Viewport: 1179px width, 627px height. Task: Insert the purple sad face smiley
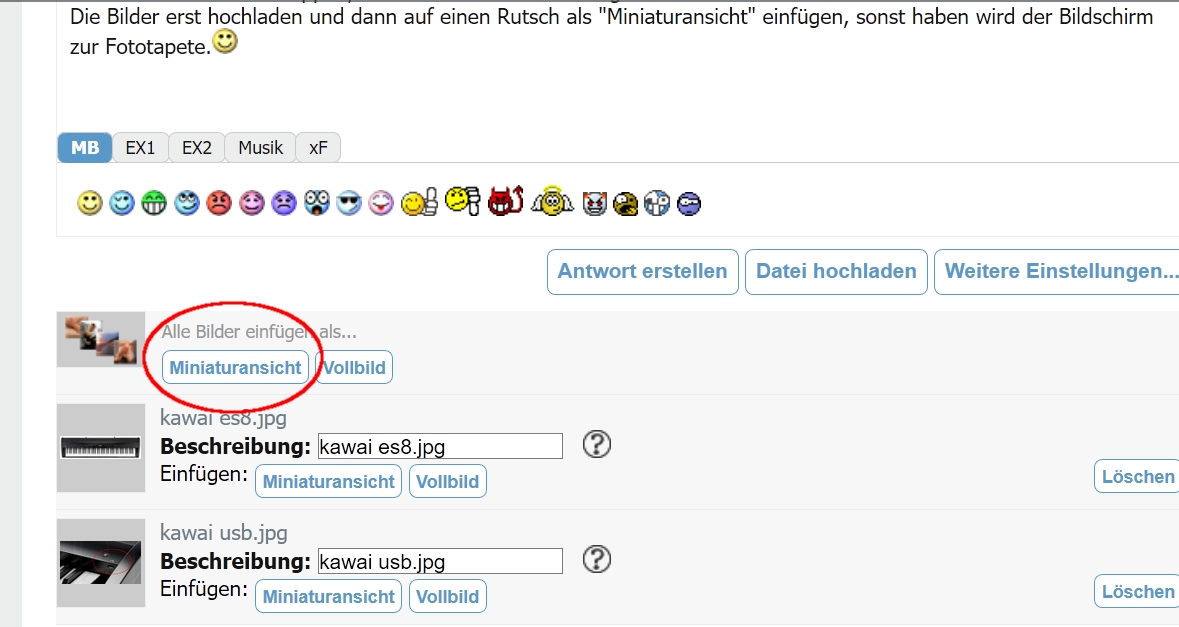click(283, 203)
